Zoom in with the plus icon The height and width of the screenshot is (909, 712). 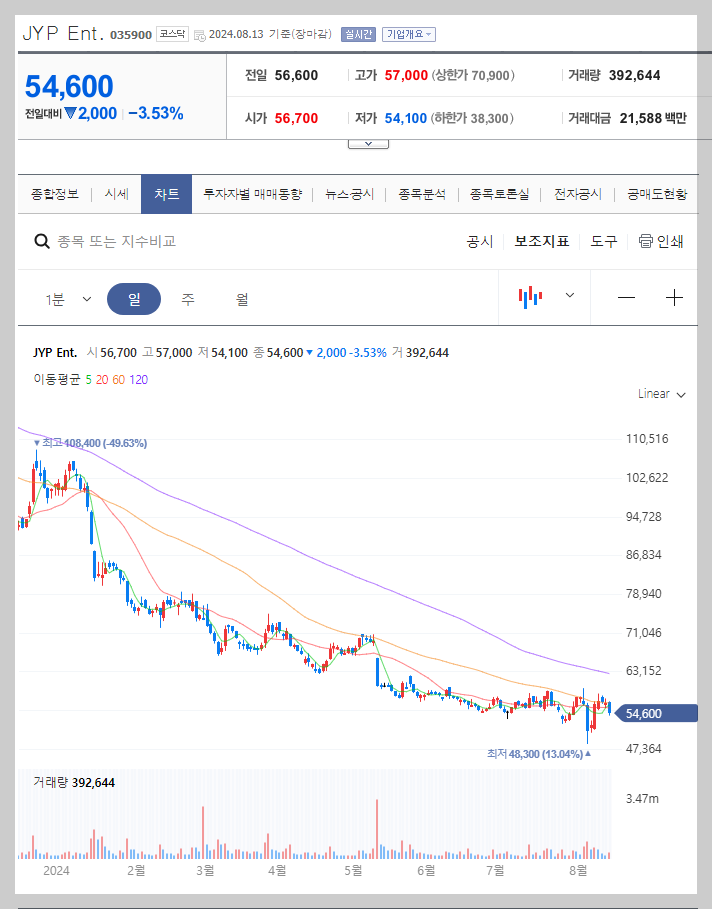675,297
